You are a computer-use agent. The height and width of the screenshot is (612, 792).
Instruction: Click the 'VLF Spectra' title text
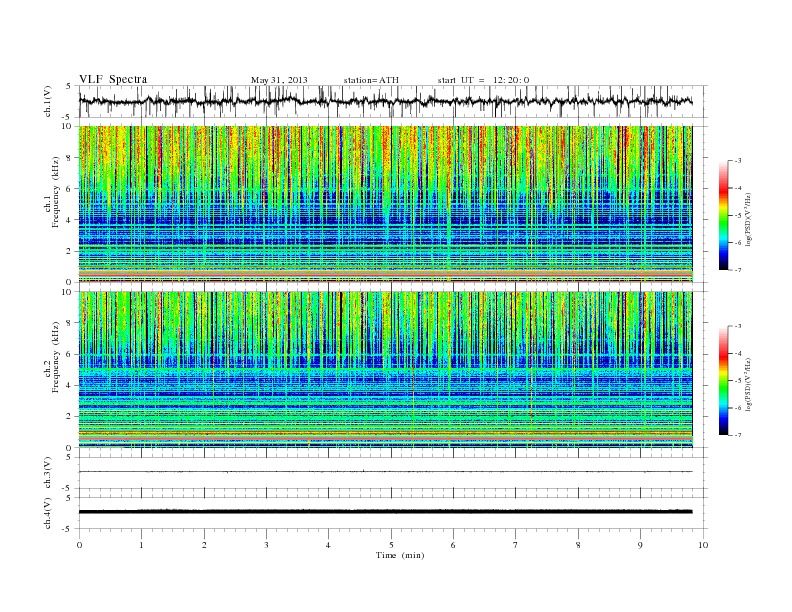pos(113,79)
